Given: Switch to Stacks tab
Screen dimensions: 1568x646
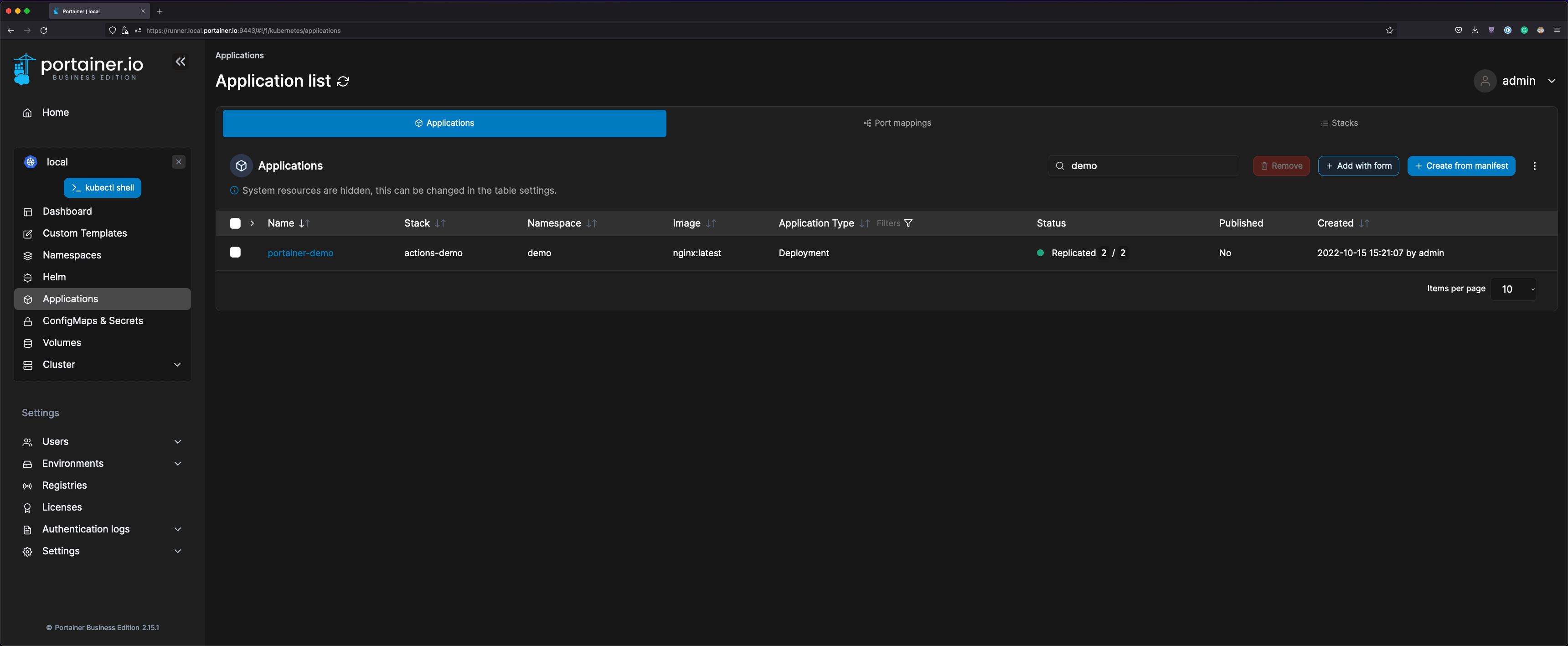Looking at the screenshot, I should pos(1339,123).
